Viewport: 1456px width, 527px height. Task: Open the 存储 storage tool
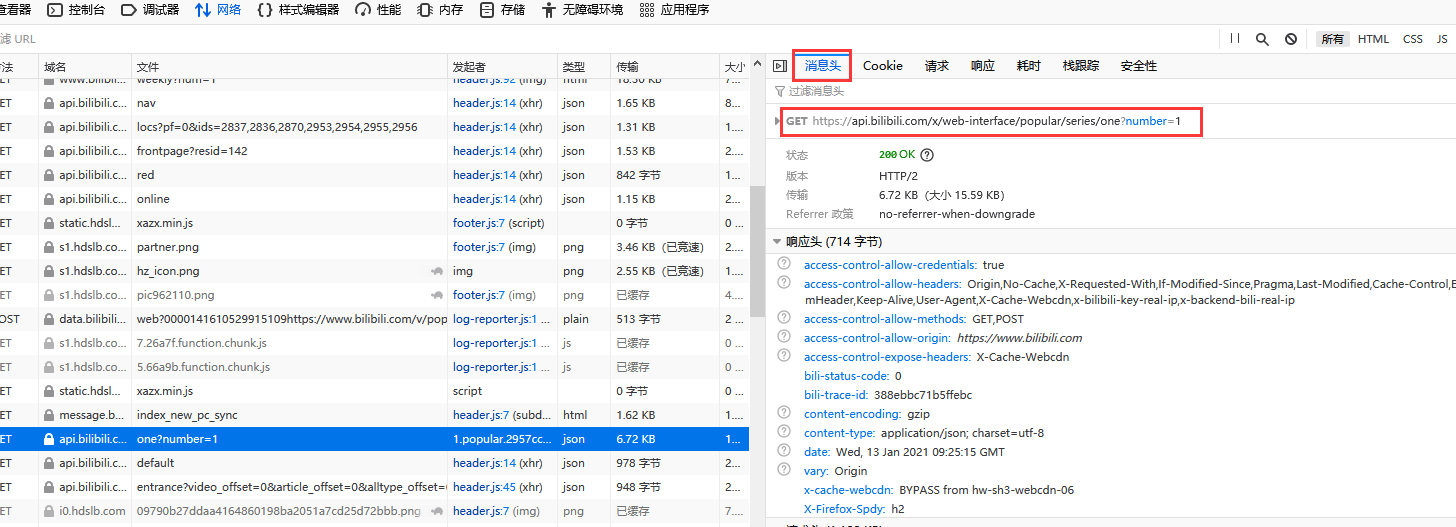point(502,10)
